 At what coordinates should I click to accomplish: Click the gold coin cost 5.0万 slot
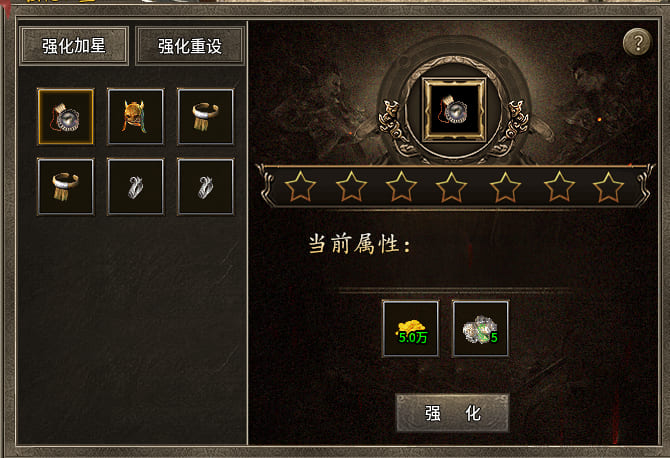point(410,329)
